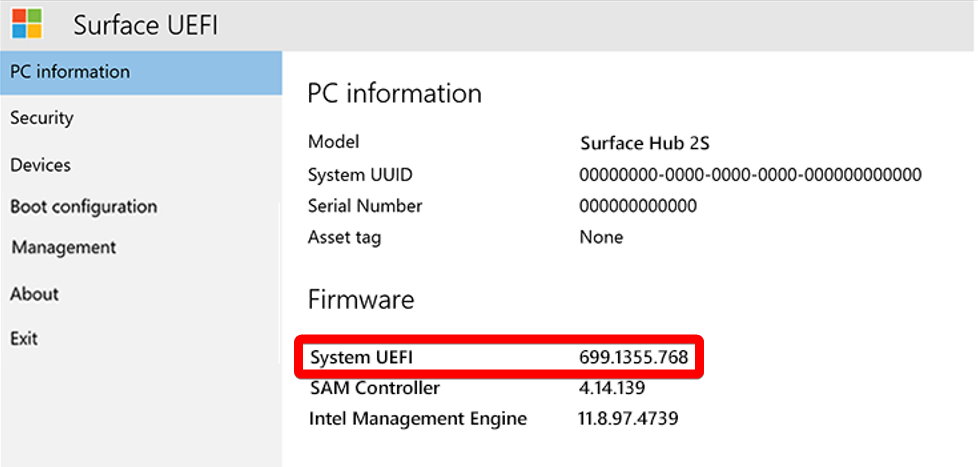Click the SAM Controller label
The width and height of the screenshot is (978, 467).
coord(375,388)
